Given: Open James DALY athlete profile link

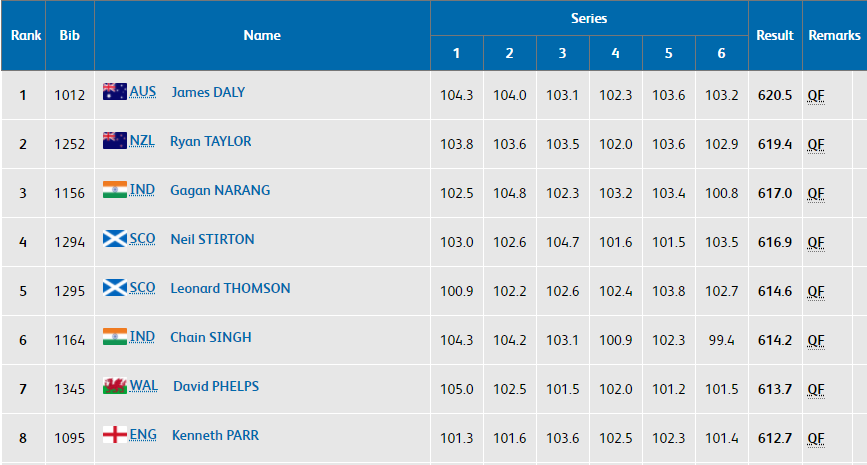Looking at the screenshot, I should (x=208, y=92).
